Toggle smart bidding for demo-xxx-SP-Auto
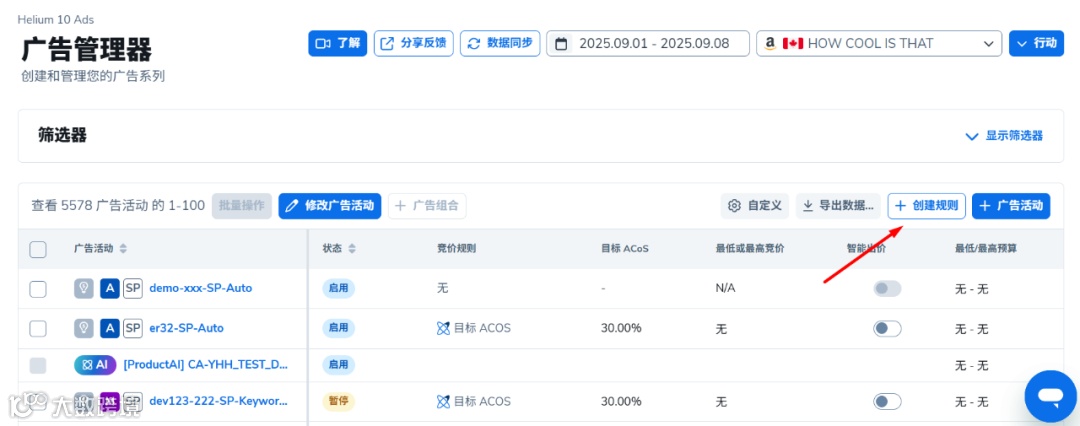 tap(887, 289)
